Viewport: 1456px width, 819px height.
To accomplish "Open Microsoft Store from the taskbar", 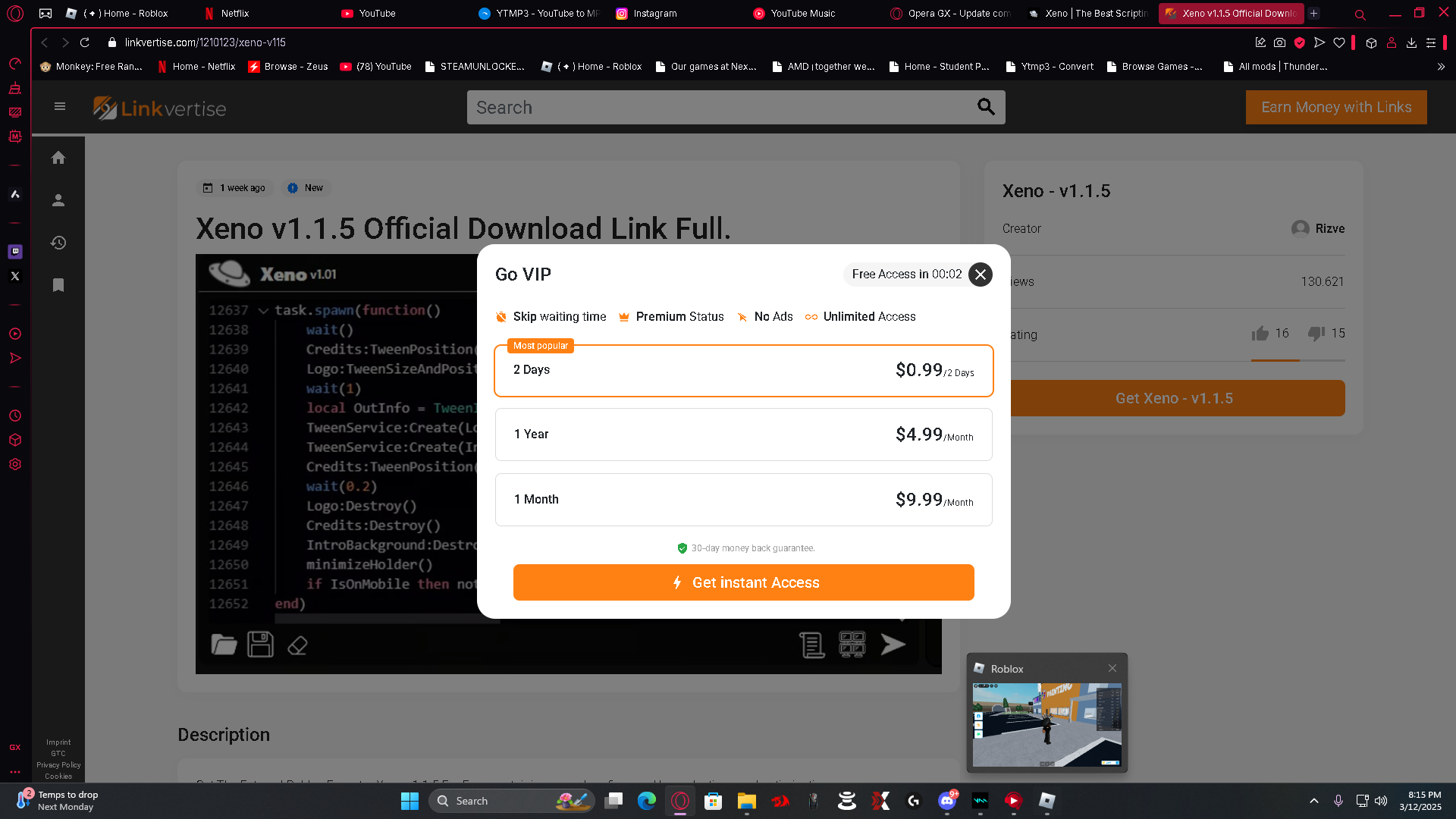I will pyautogui.click(x=713, y=801).
